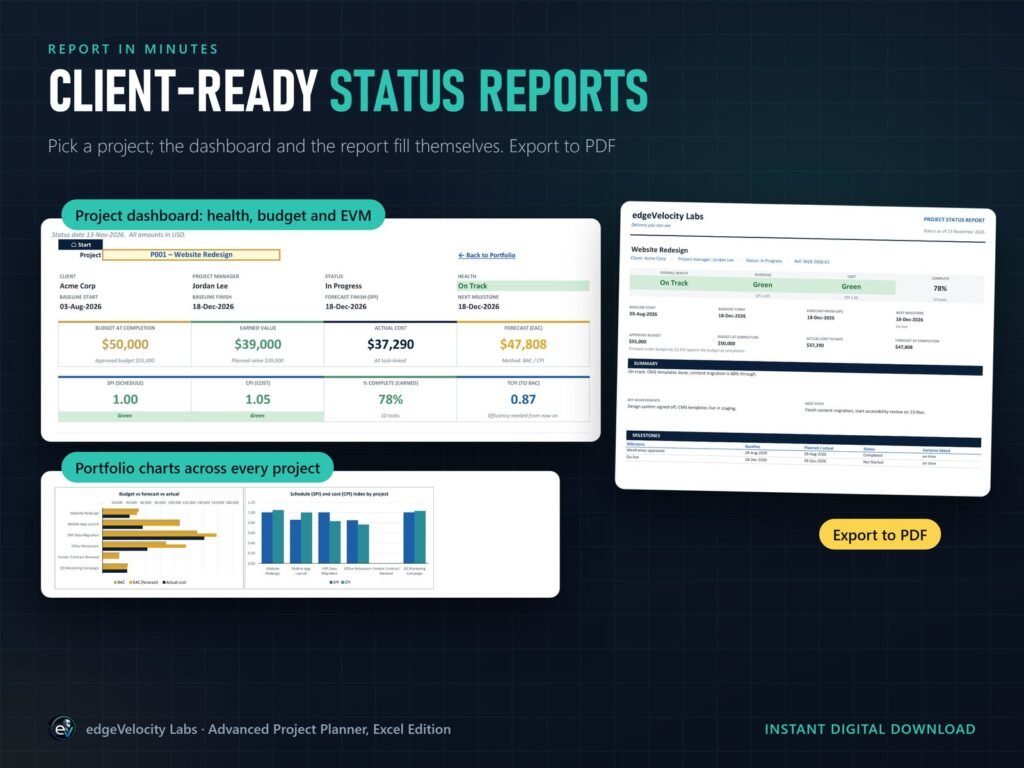1024x768 pixels.
Task: Click the $37,290 Actual Cost figure
Action: 391,344
